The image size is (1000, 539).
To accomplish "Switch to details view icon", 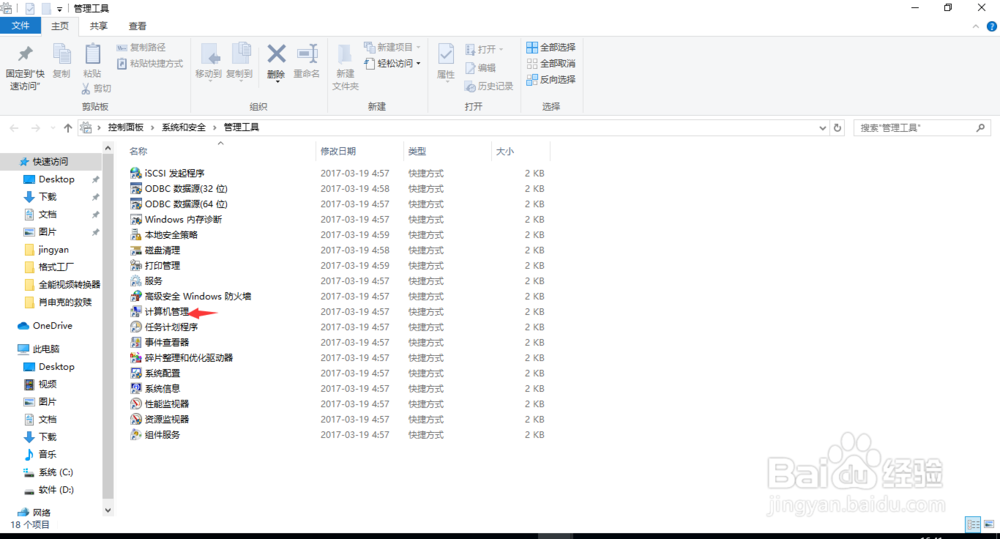I will 973,524.
